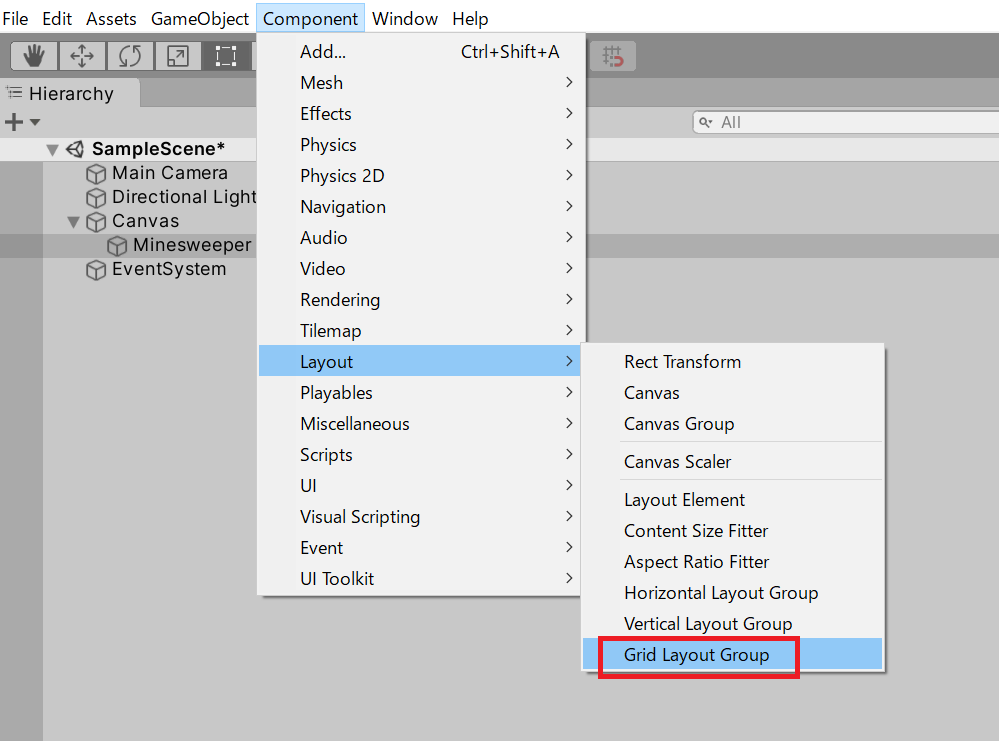Open the Physics 2D submenu
Viewport: 999px width, 741px height.
(x=342, y=176)
